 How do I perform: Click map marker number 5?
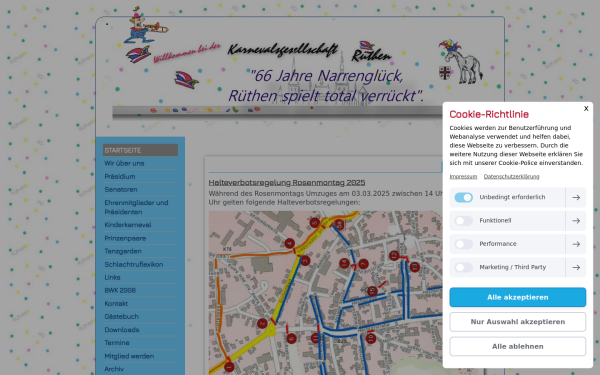pyautogui.click(x=315, y=223)
